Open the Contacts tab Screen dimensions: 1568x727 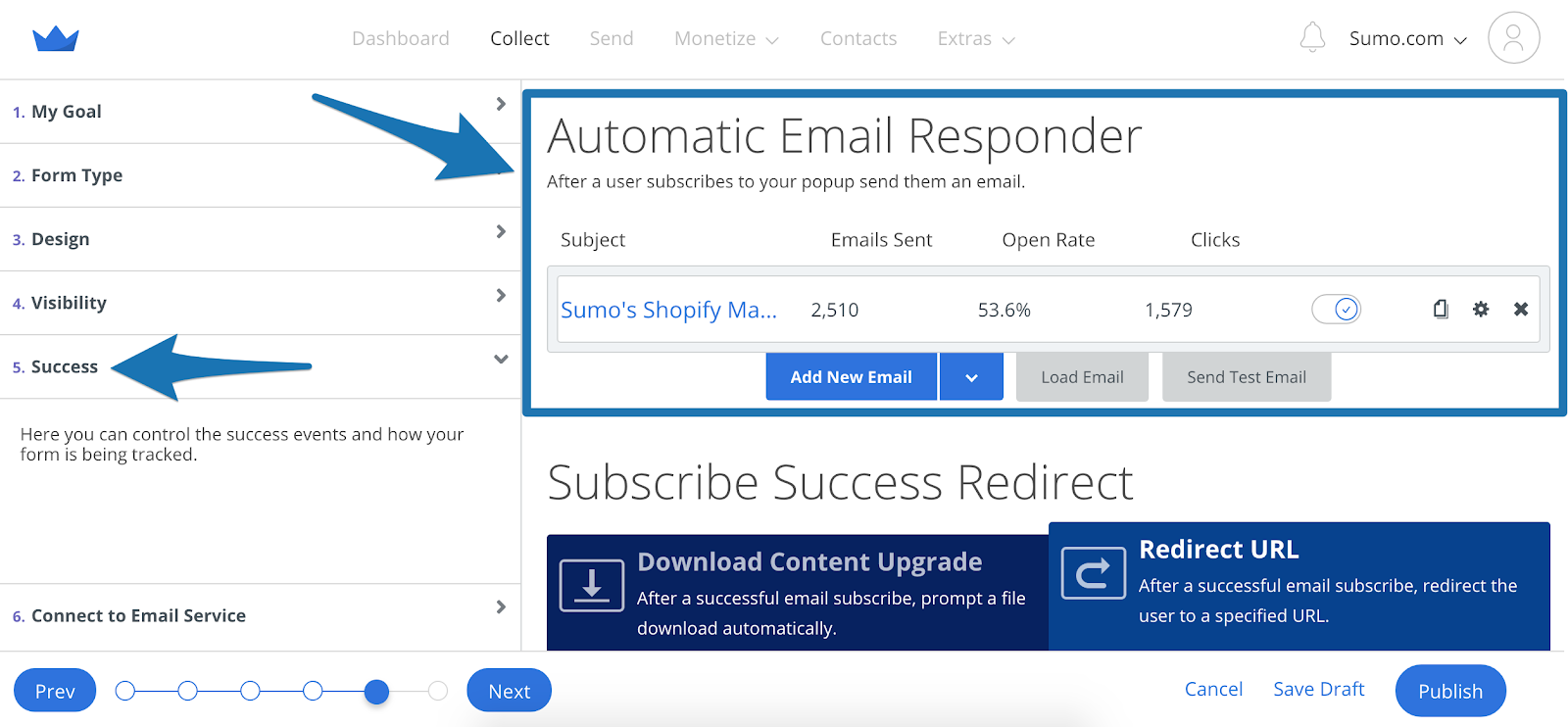(x=858, y=38)
